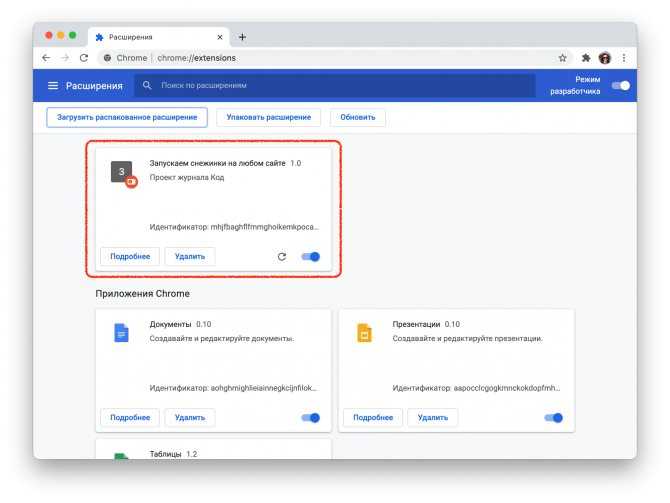Image resolution: width=670 pixels, height=503 pixels.
Task: Open a new tab with plus button
Action: click(x=242, y=37)
